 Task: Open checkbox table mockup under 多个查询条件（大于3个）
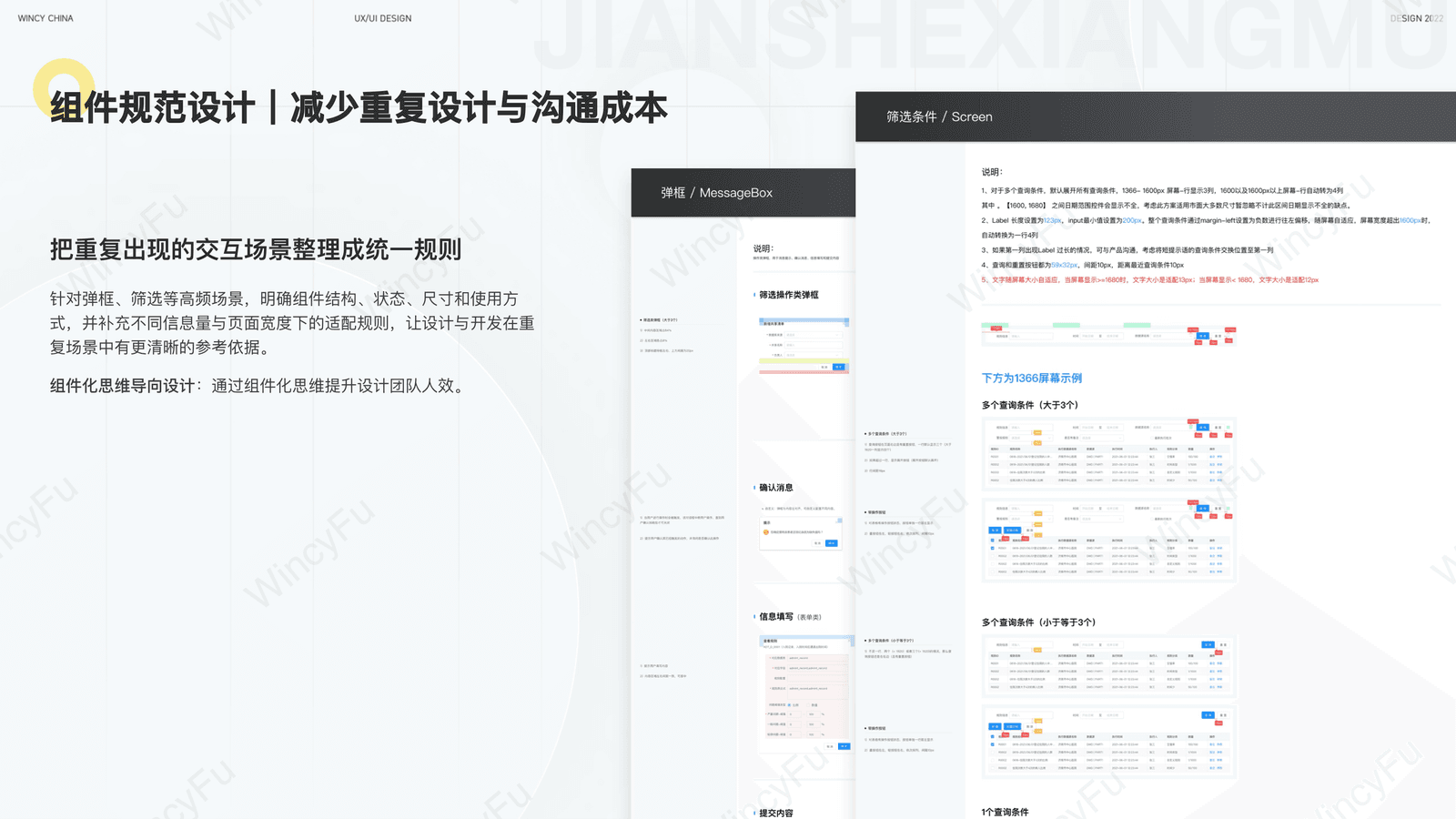[1108, 540]
